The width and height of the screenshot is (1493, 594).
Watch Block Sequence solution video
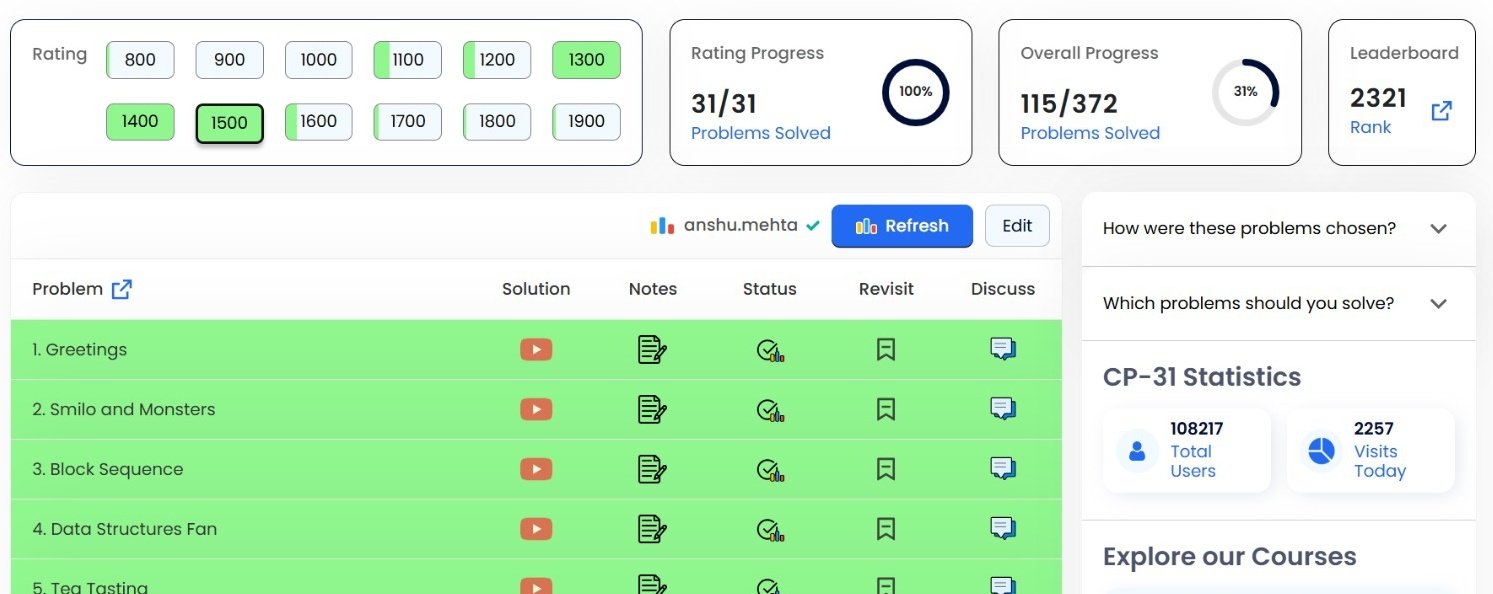pos(536,469)
